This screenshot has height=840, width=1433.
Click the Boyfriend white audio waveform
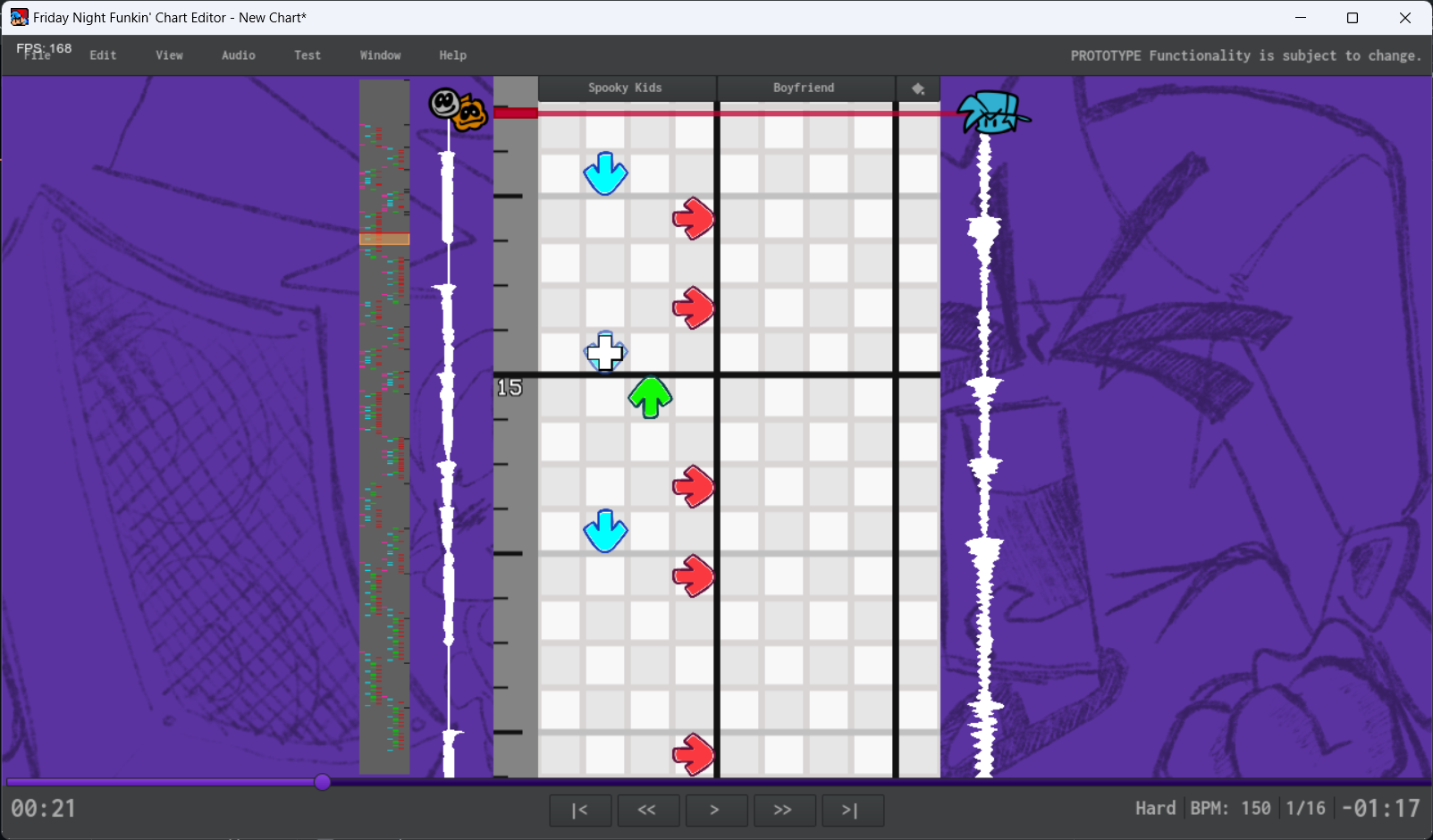click(984, 456)
